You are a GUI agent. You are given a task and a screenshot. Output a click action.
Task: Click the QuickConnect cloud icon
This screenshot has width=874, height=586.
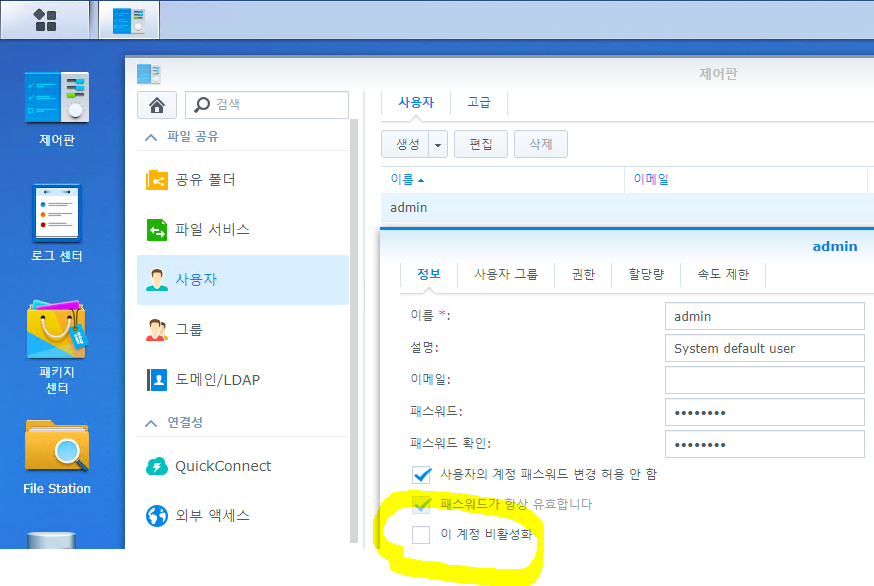click(x=157, y=466)
